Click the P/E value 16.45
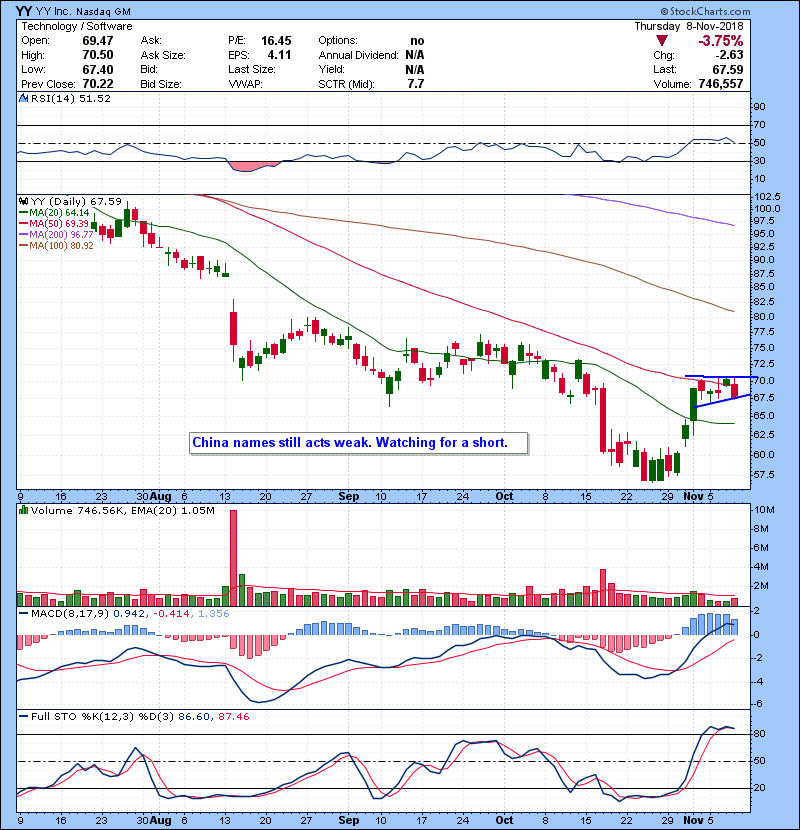The image size is (800, 830). [x=276, y=41]
